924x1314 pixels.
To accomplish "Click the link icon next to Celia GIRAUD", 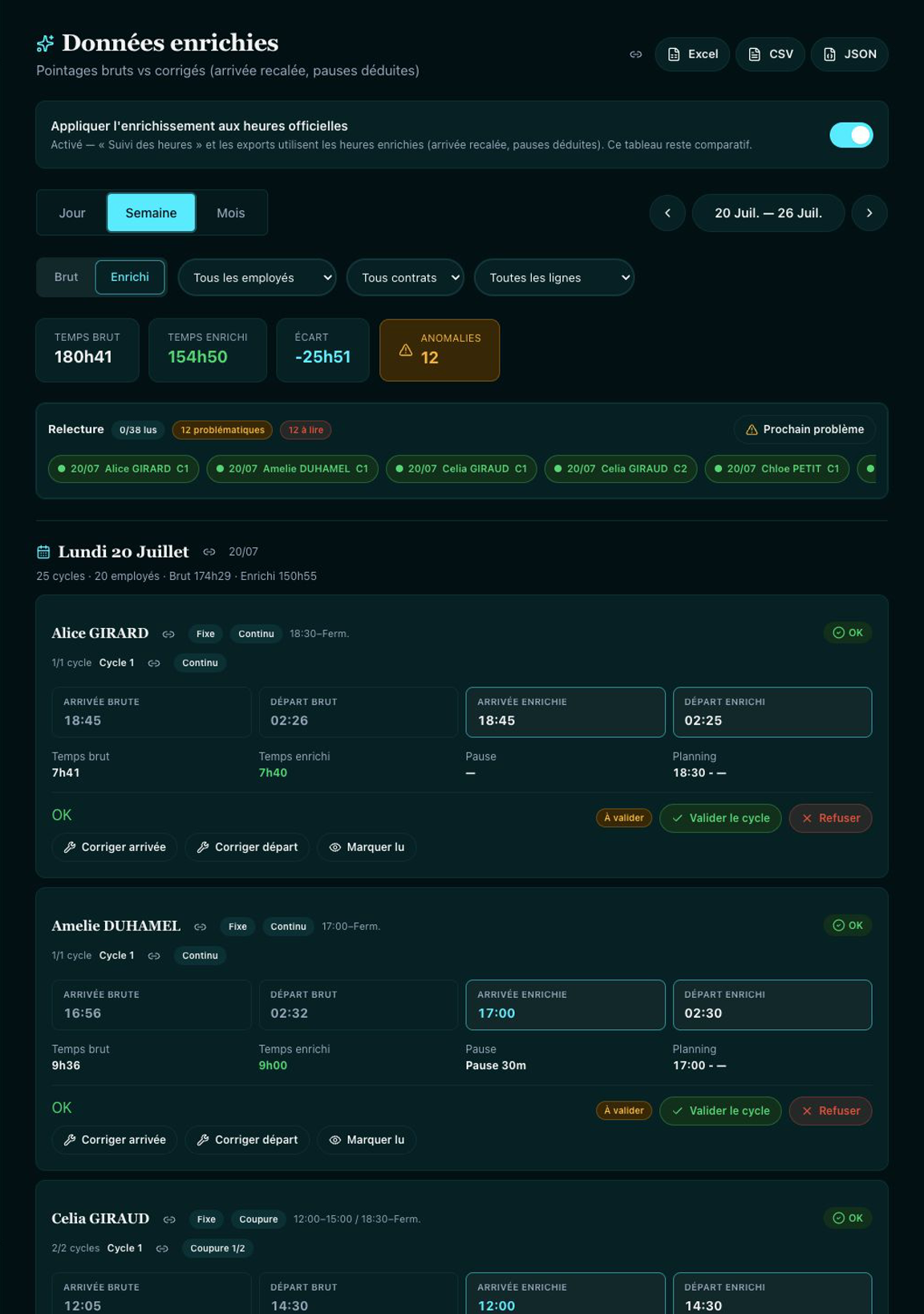I will click(x=169, y=1219).
